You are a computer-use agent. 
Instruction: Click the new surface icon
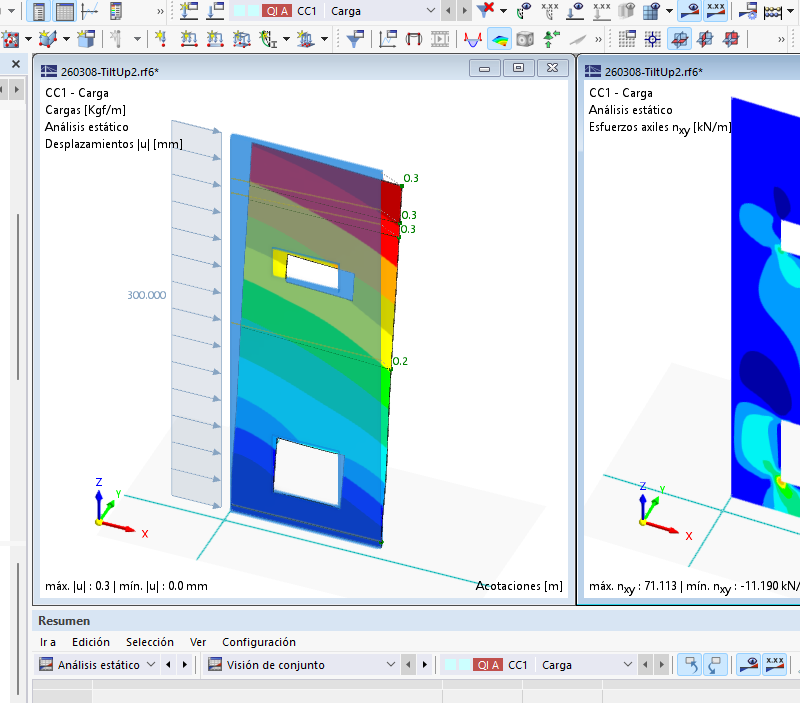[47, 39]
